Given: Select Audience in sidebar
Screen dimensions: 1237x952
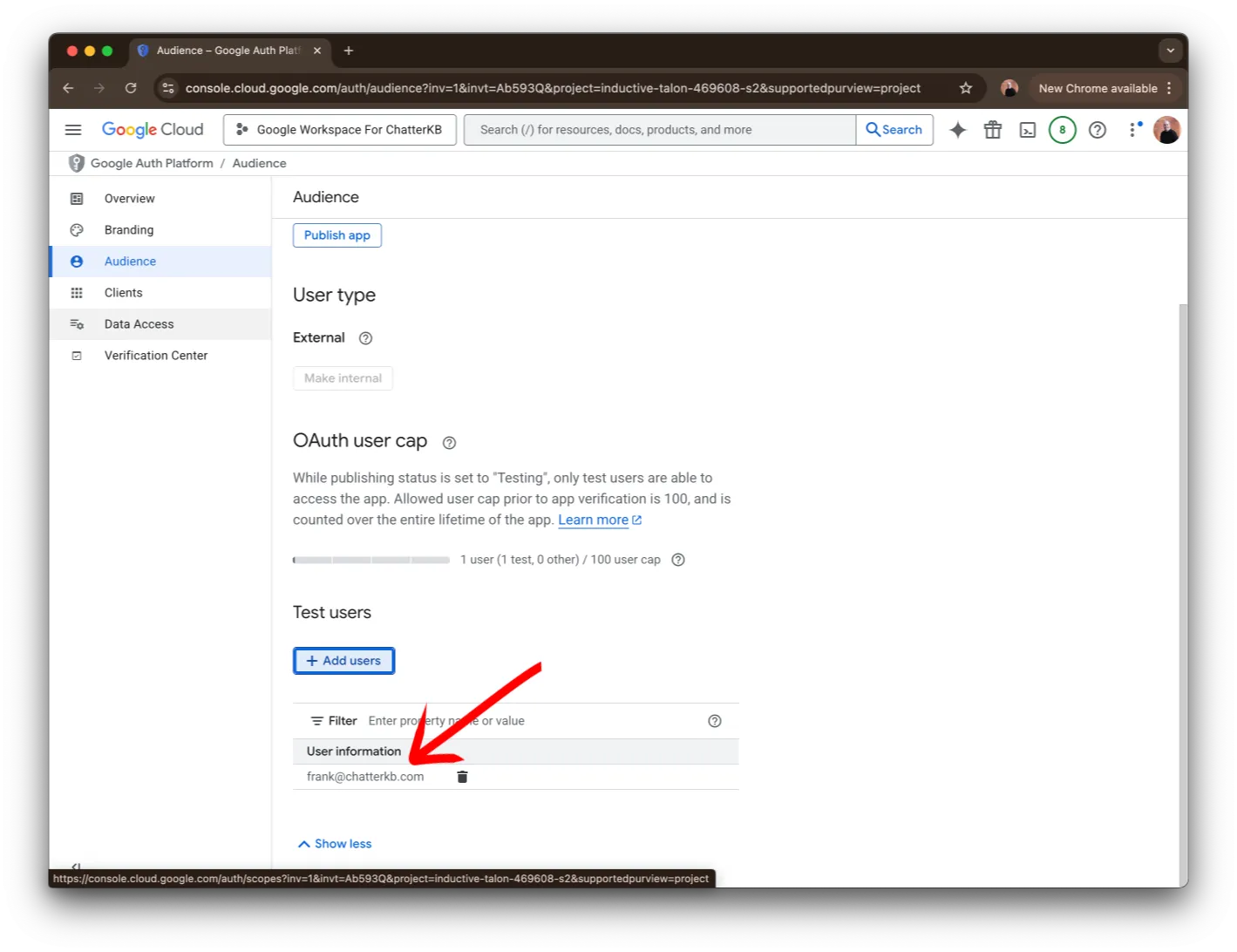Looking at the screenshot, I should point(160,262).
